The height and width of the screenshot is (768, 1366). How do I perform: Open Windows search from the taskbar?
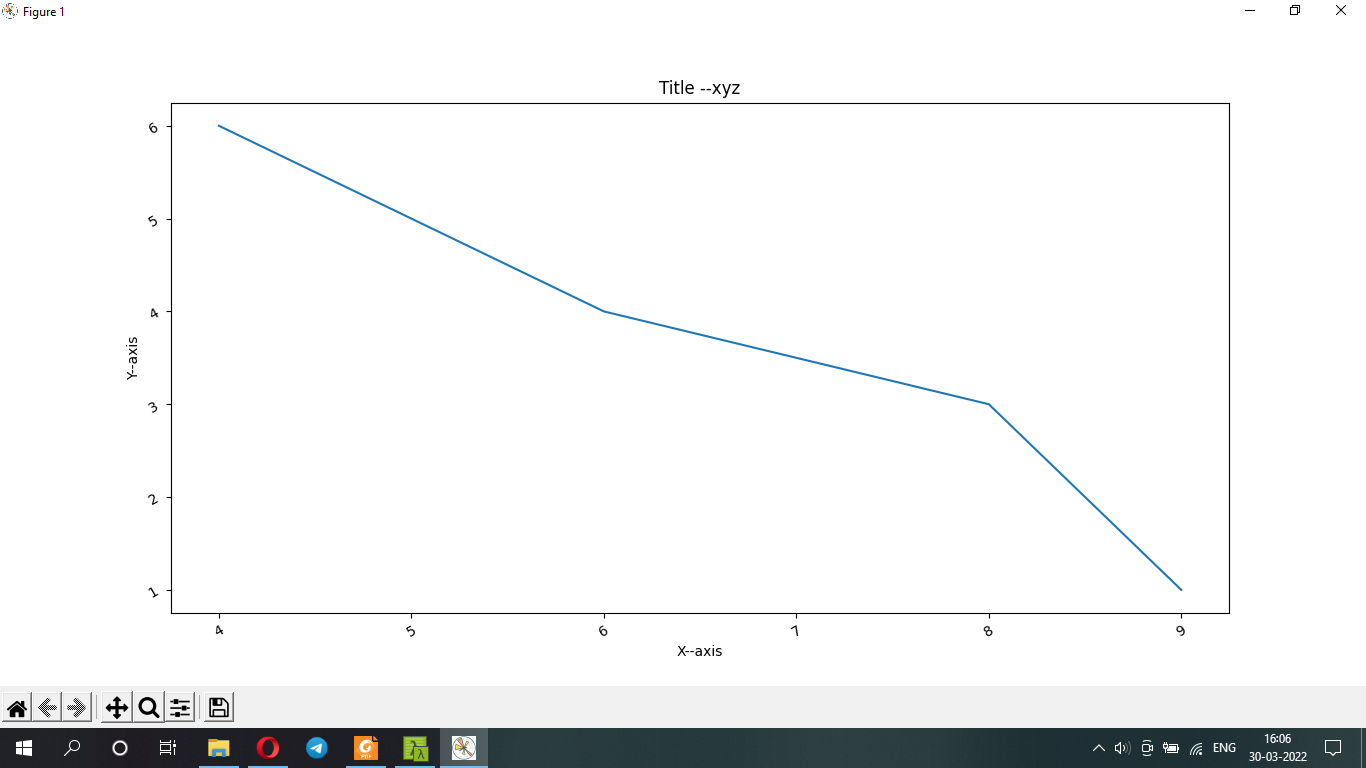tap(70, 747)
